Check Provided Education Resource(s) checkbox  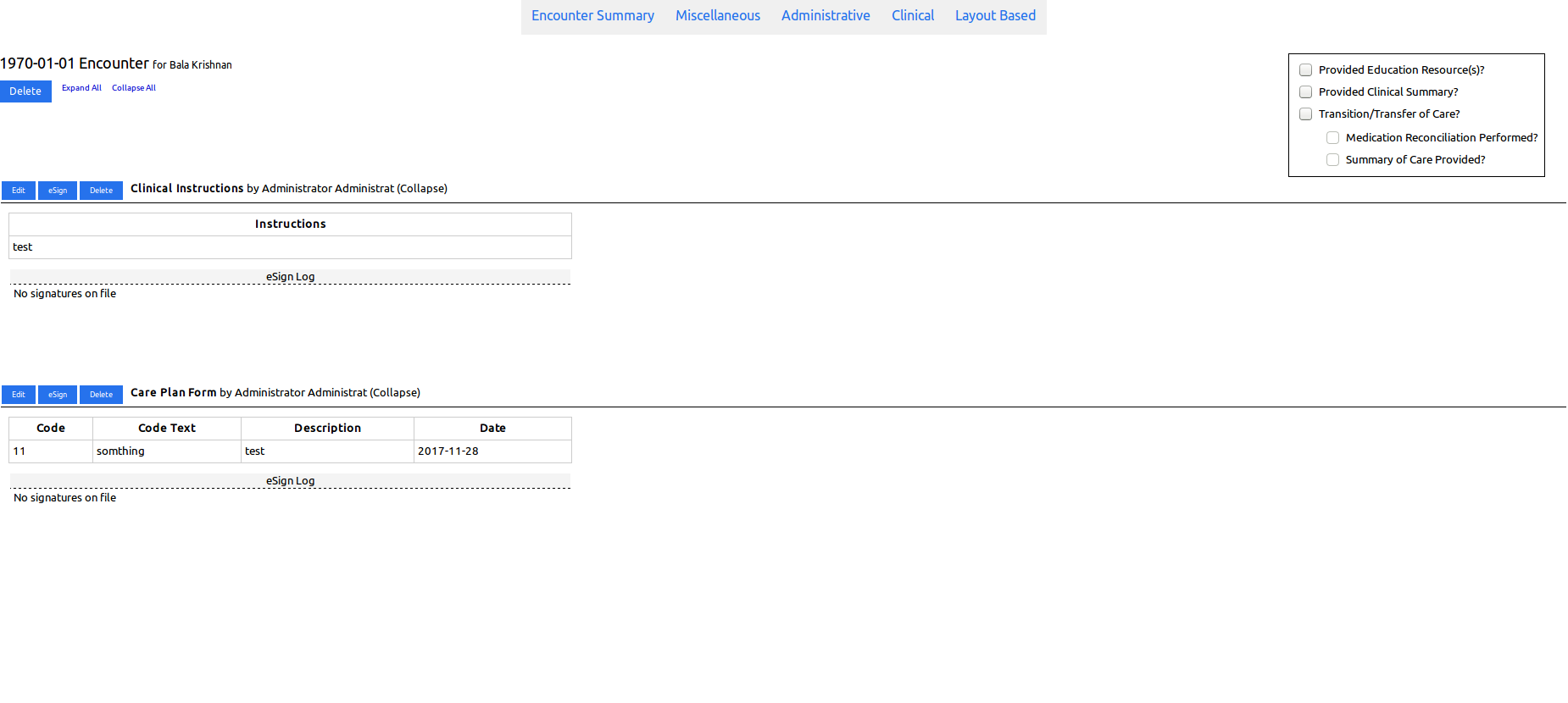pyautogui.click(x=1305, y=70)
